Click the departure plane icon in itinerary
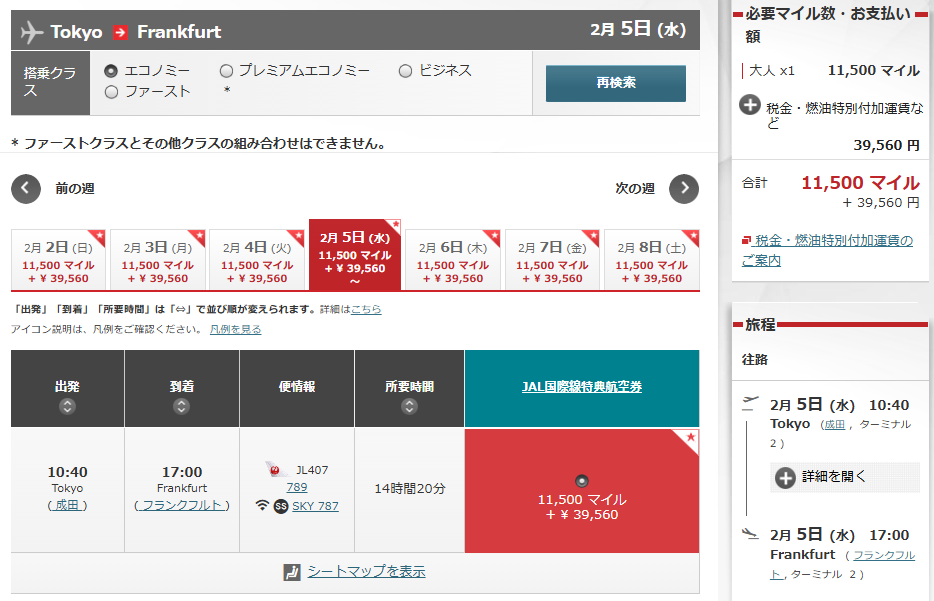Image resolution: width=934 pixels, height=601 pixels. coord(751,403)
